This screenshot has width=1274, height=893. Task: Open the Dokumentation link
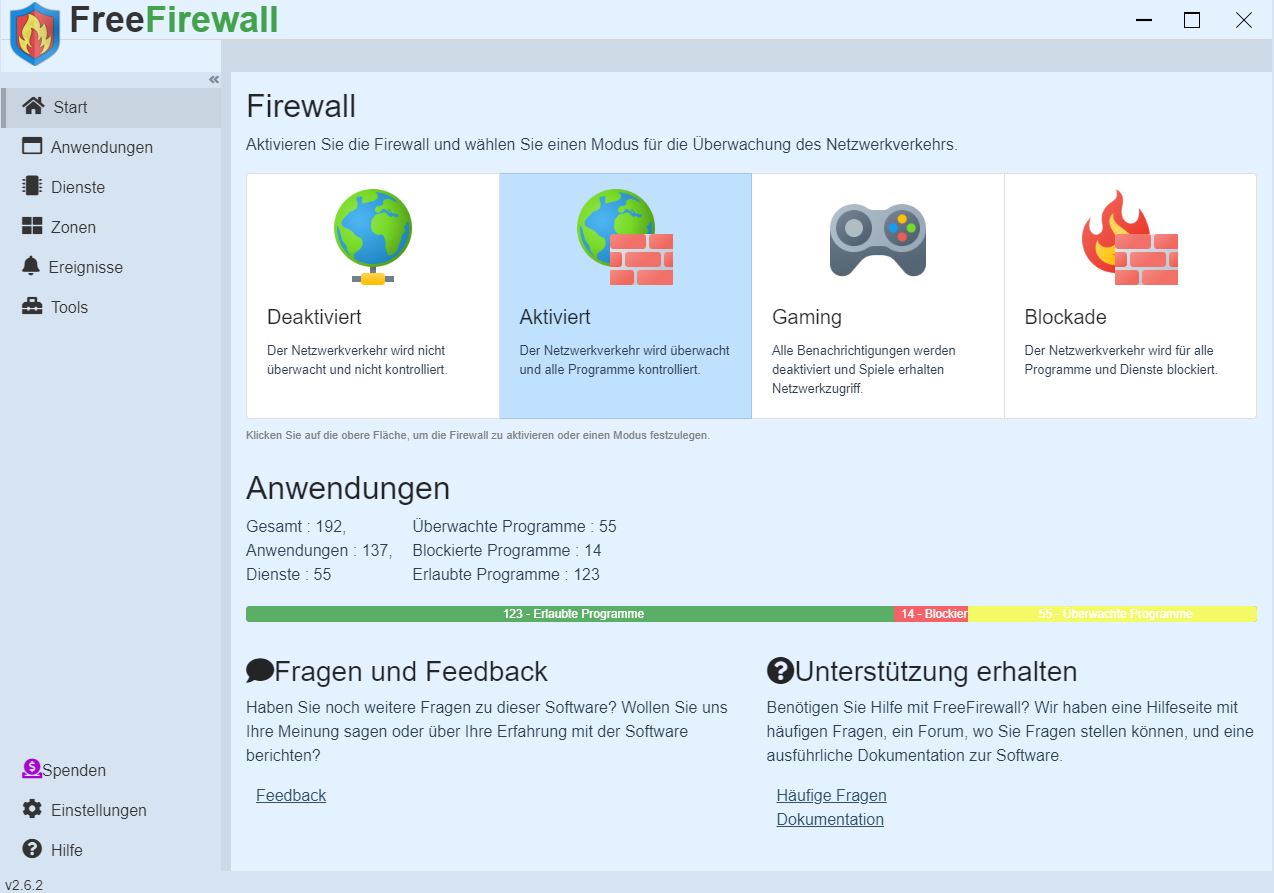[830, 819]
